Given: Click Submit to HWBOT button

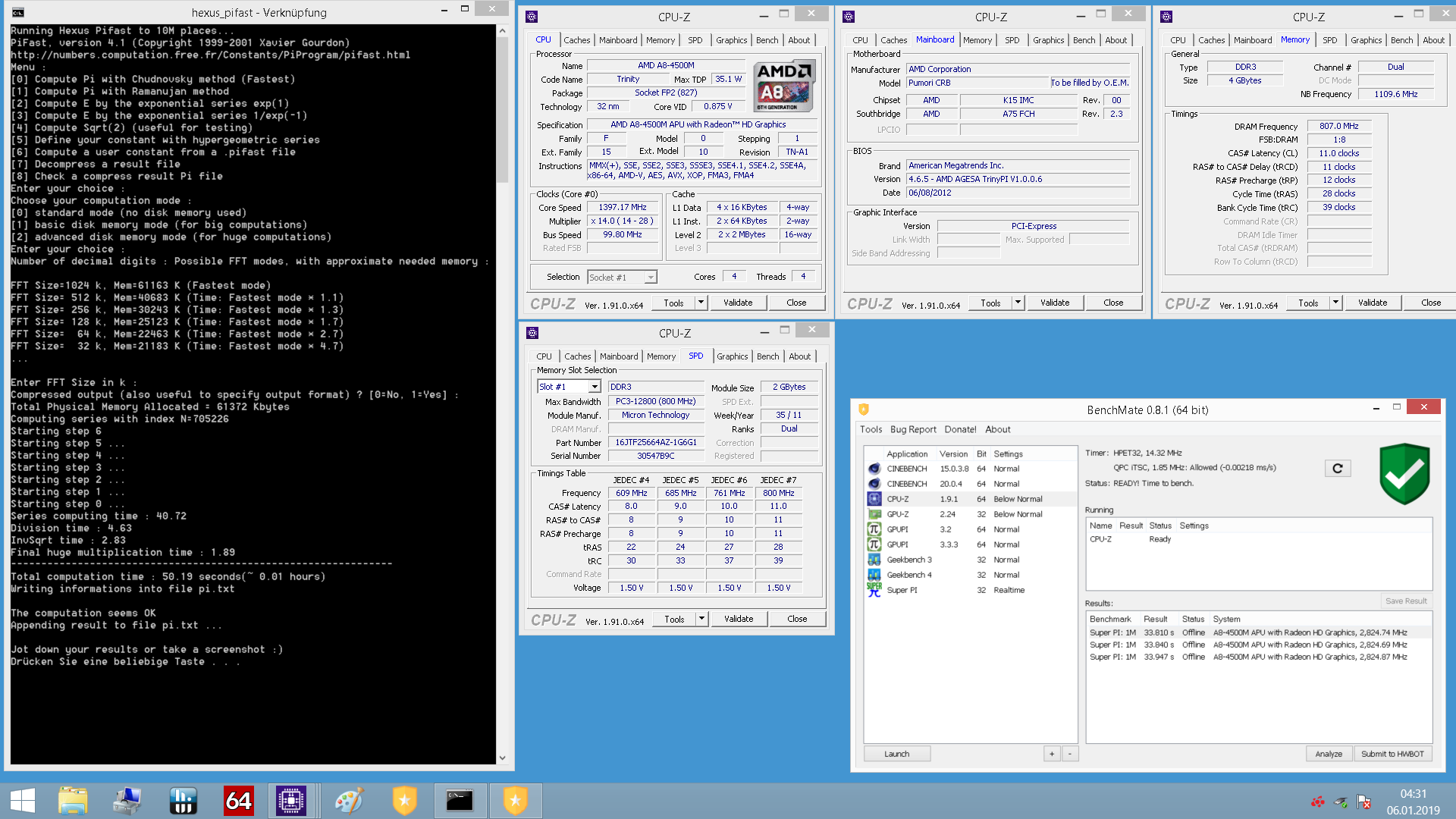Looking at the screenshot, I should pos(1392,754).
